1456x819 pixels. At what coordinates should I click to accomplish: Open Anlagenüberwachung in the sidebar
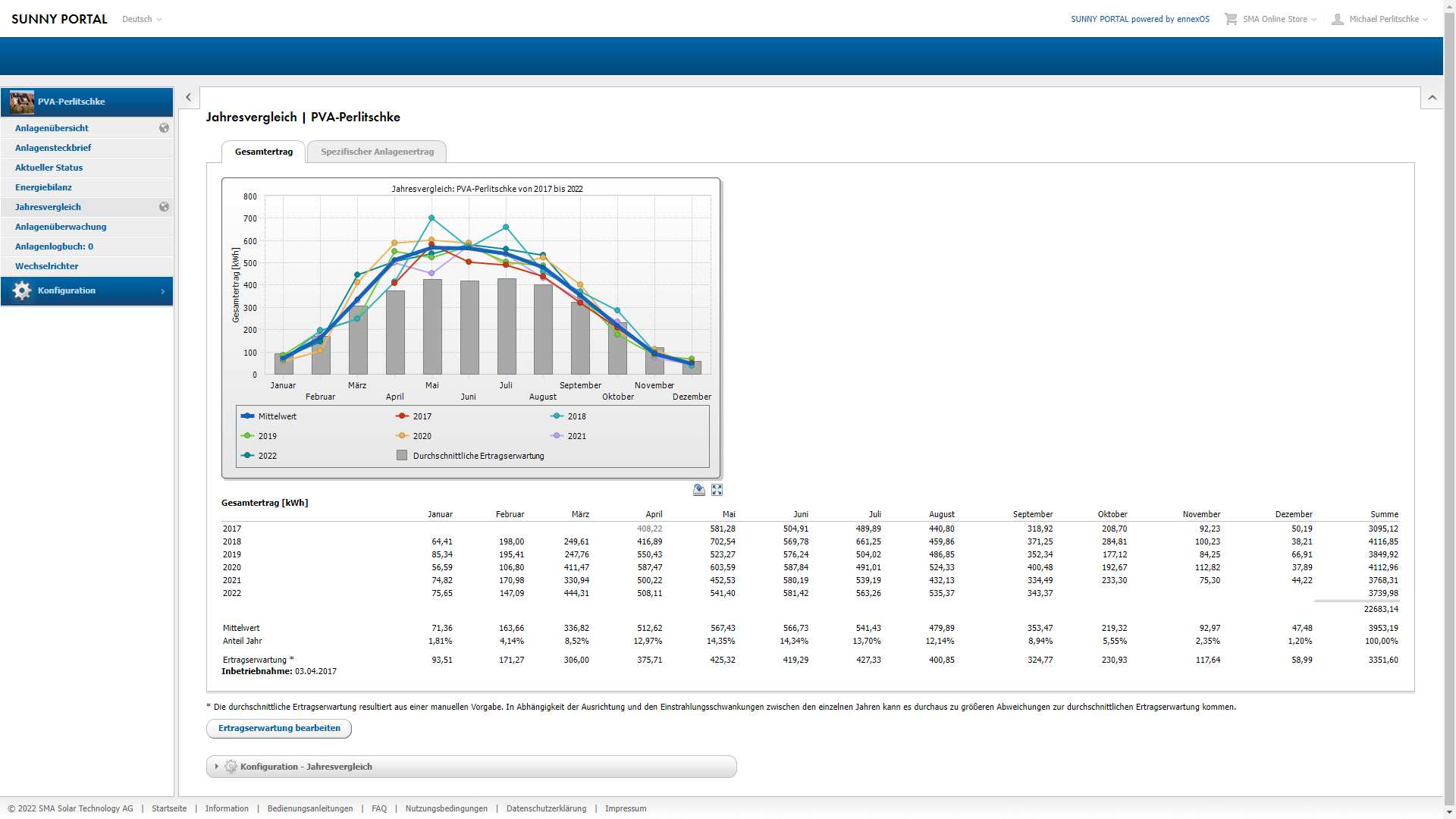(61, 227)
